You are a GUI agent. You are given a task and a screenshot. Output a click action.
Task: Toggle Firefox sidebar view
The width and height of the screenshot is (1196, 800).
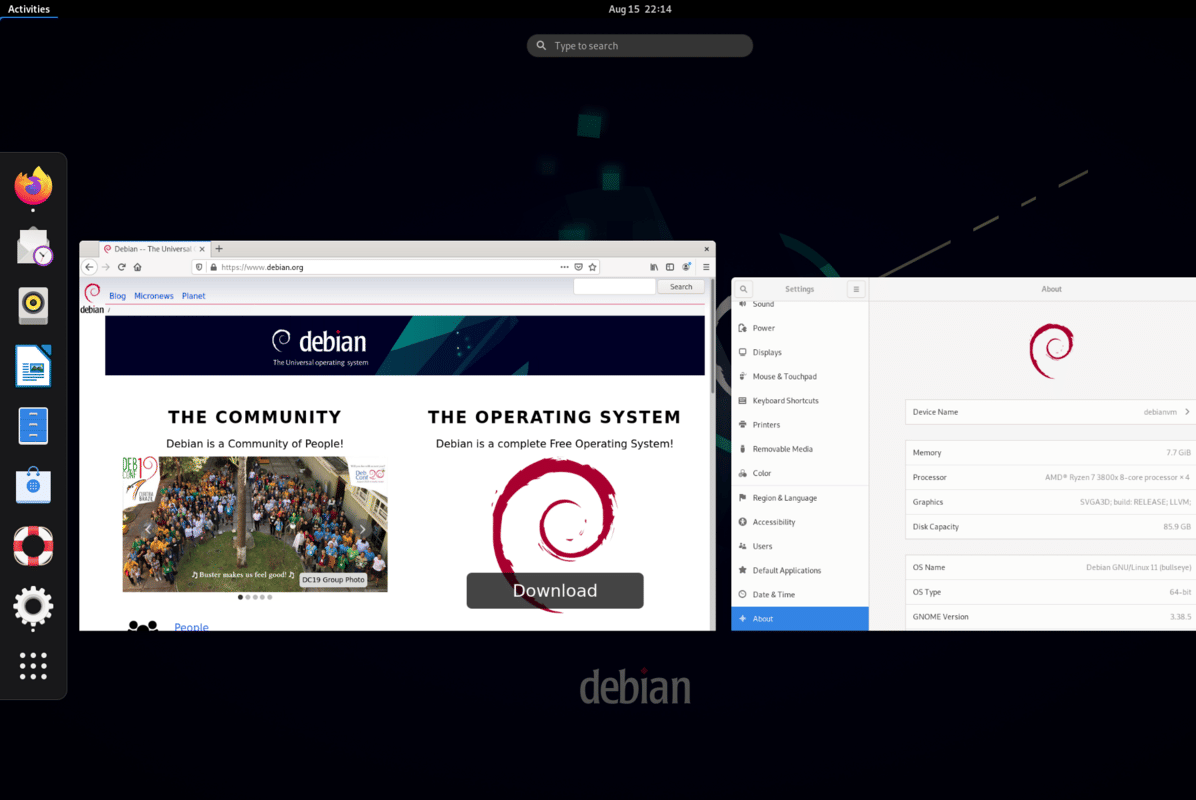[670, 267]
